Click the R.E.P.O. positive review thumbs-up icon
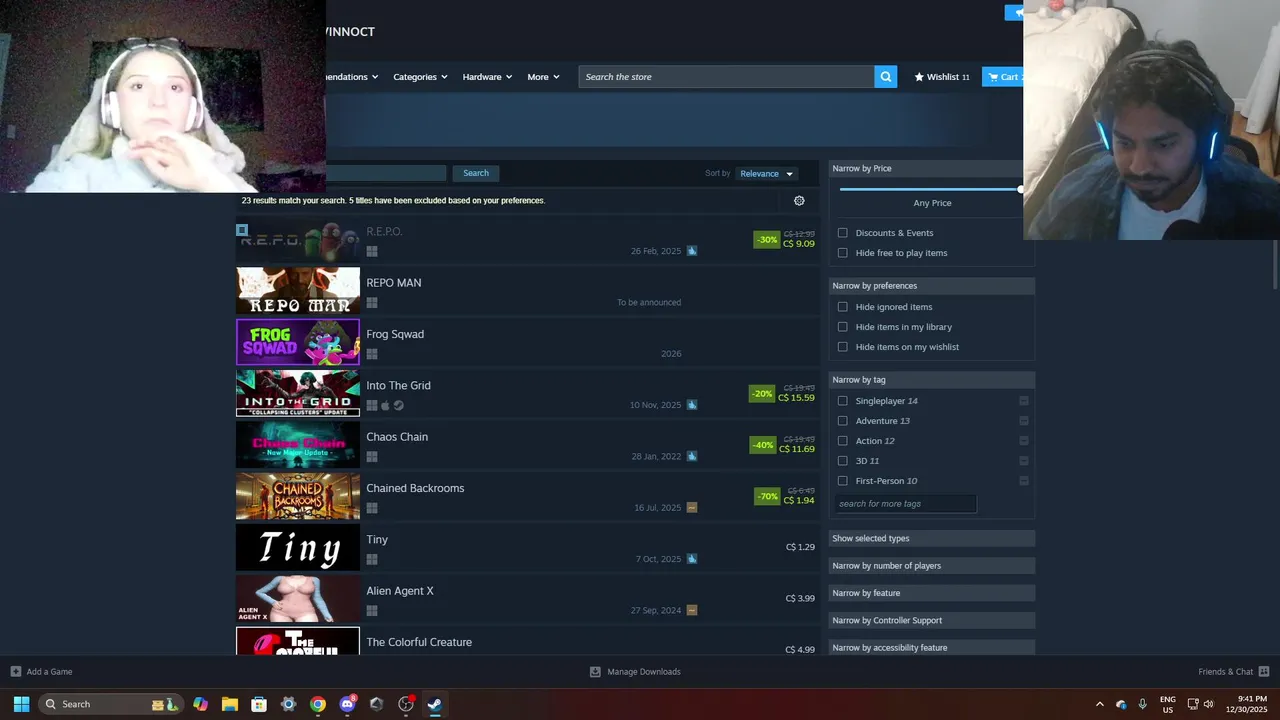Viewport: 1280px width, 720px height. pyautogui.click(x=692, y=251)
